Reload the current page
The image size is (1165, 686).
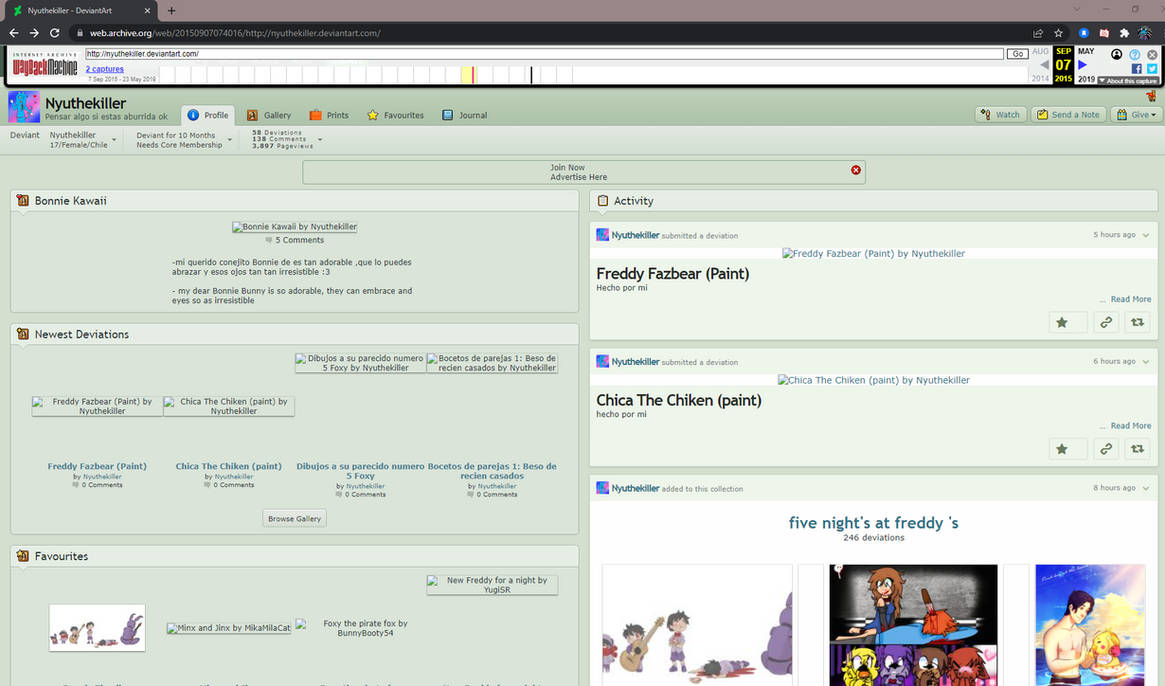[54, 33]
